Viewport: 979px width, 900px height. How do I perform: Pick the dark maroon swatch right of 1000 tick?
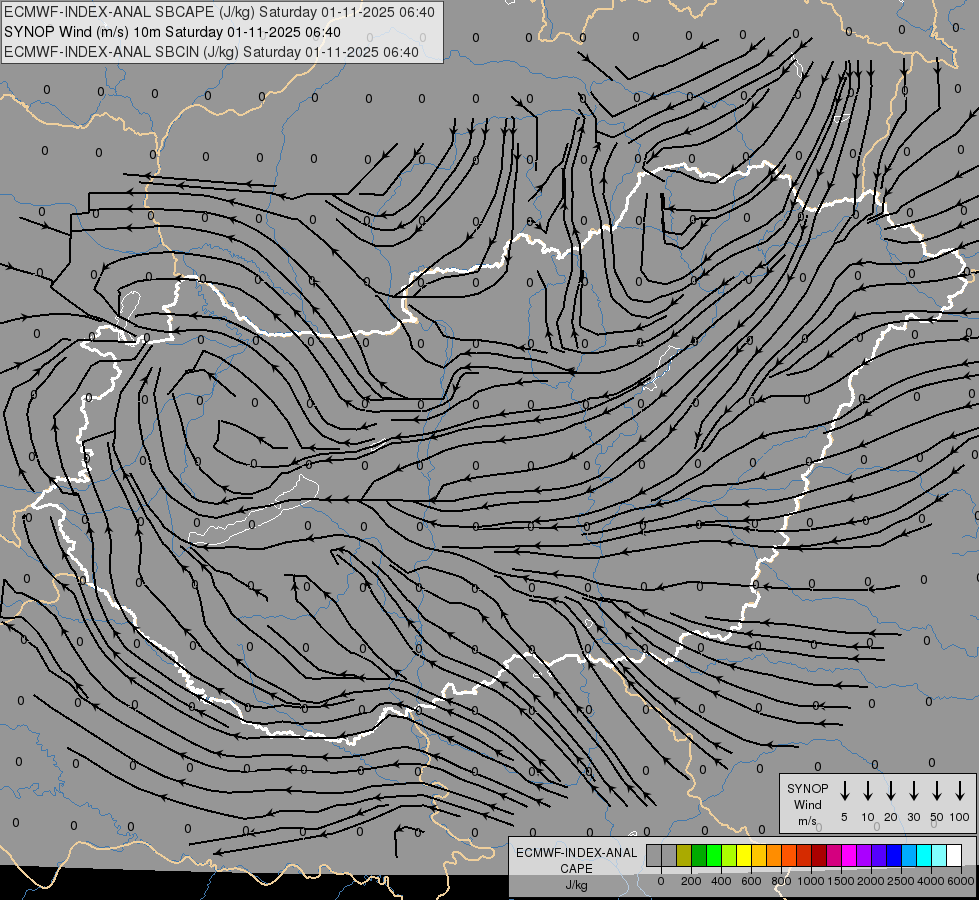coord(819,855)
